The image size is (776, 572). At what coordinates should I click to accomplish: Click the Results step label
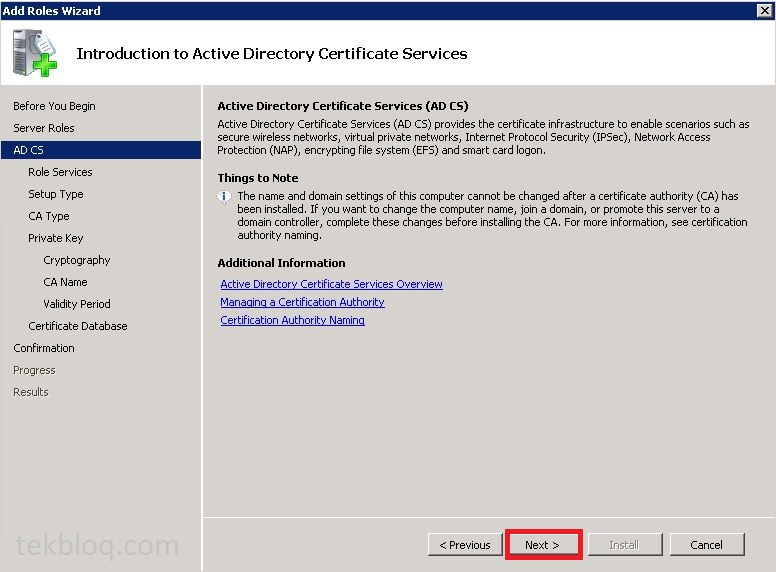coord(31,392)
